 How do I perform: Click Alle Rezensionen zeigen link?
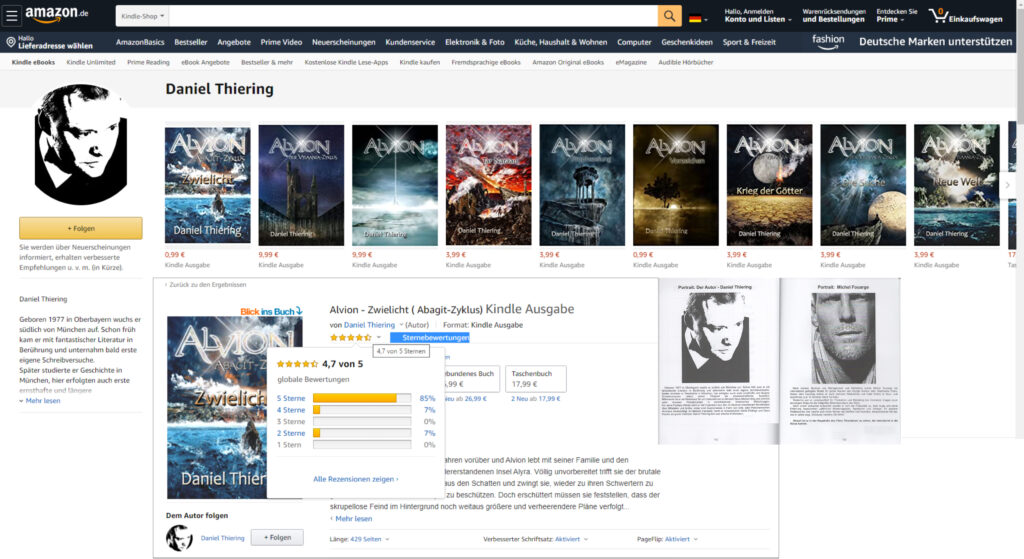pyautogui.click(x=355, y=479)
